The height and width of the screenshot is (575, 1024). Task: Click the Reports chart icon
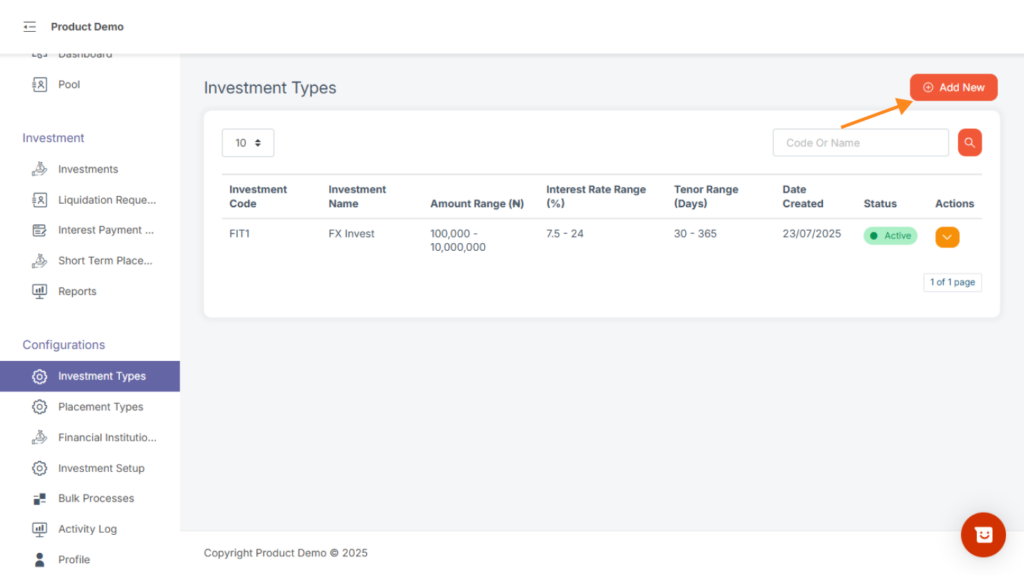click(40, 291)
